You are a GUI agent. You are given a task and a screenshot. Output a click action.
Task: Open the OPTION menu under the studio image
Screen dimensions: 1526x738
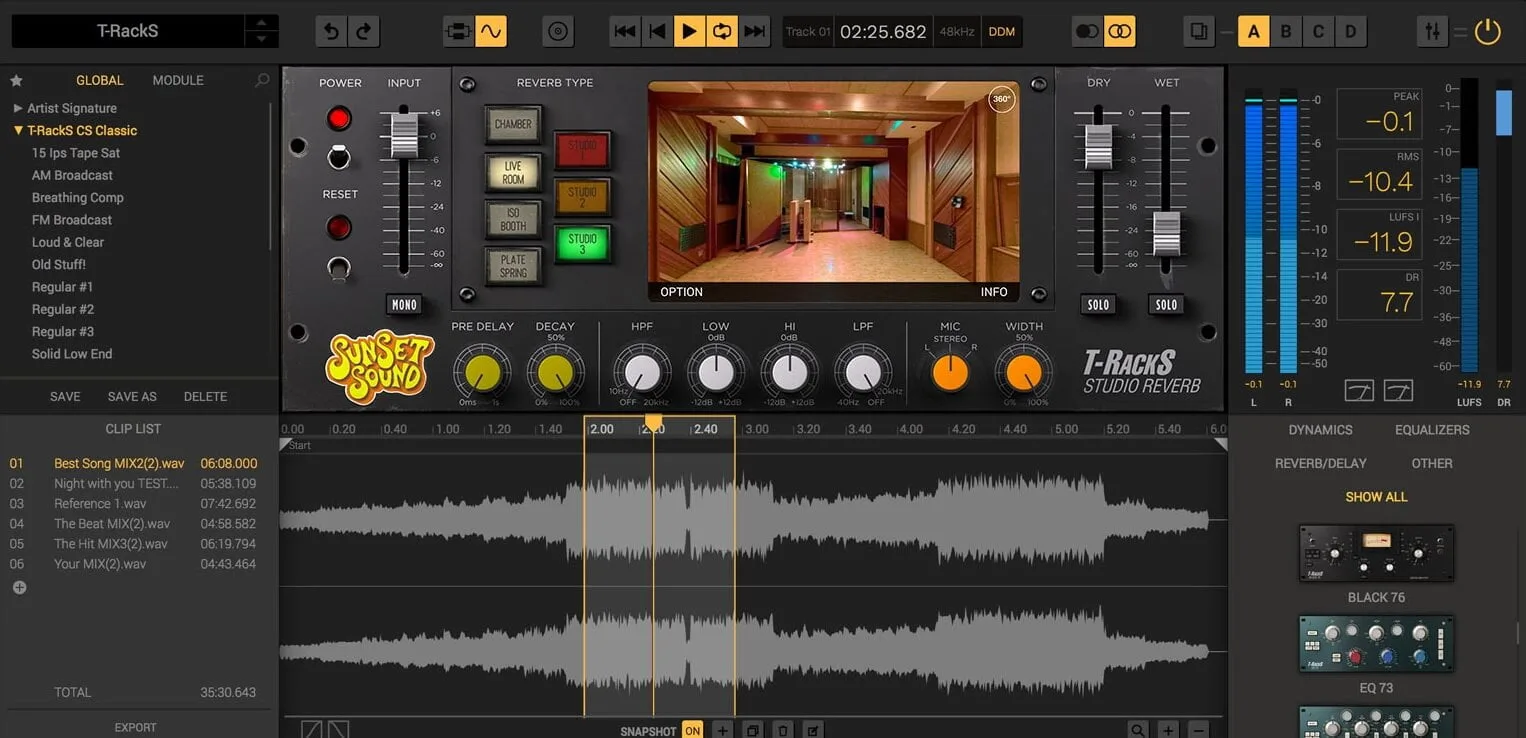click(681, 292)
